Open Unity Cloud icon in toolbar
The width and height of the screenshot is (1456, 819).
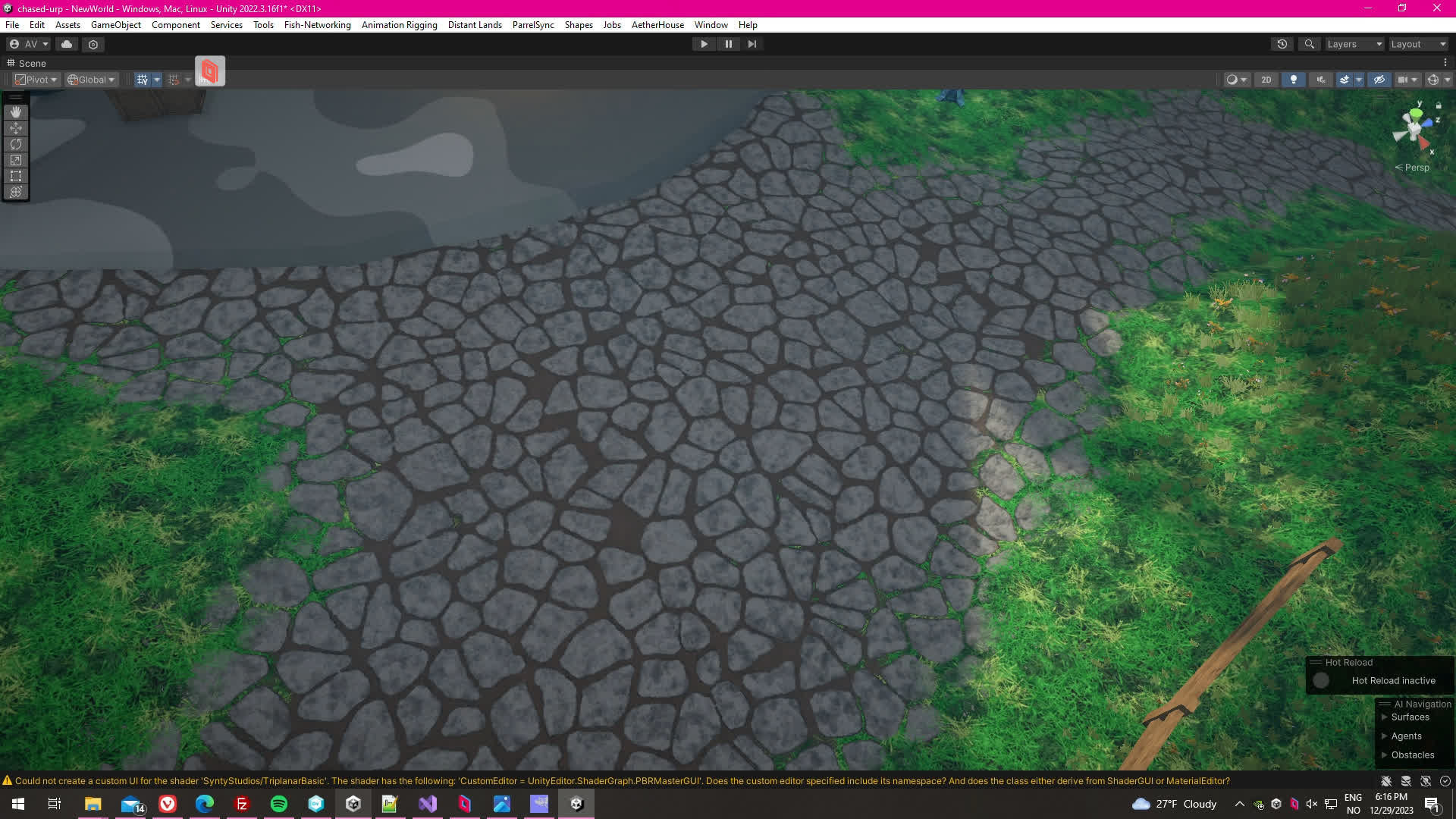point(67,44)
